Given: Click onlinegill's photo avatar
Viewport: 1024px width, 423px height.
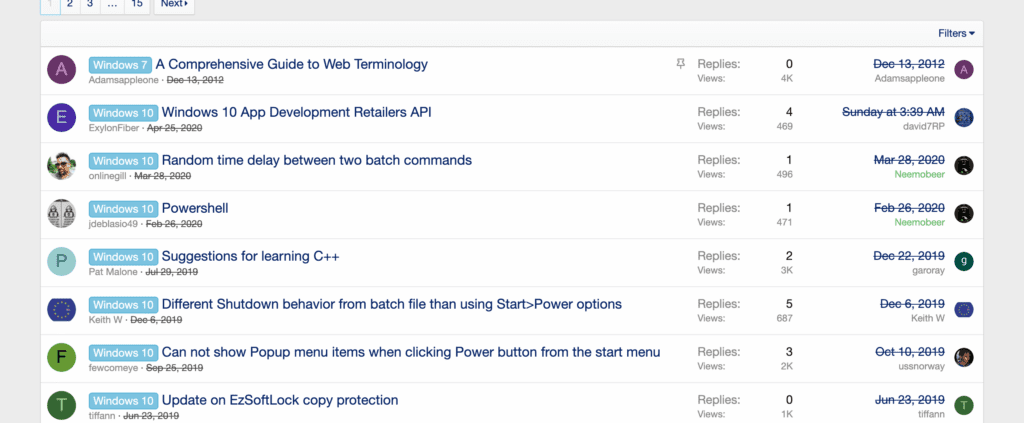Looking at the screenshot, I should 62,166.
